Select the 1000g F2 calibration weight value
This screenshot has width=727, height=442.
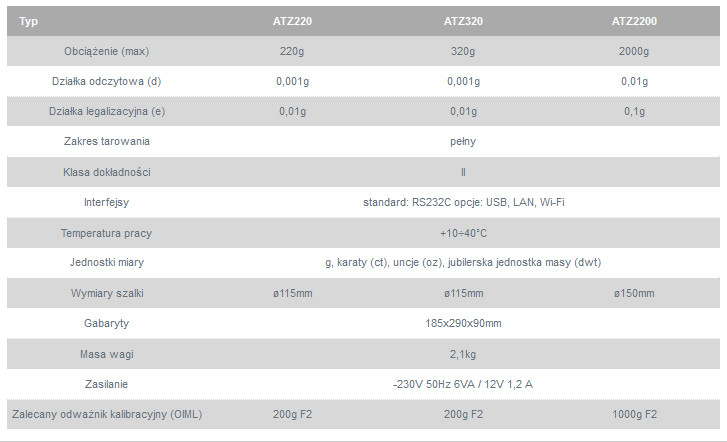point(634,414)
